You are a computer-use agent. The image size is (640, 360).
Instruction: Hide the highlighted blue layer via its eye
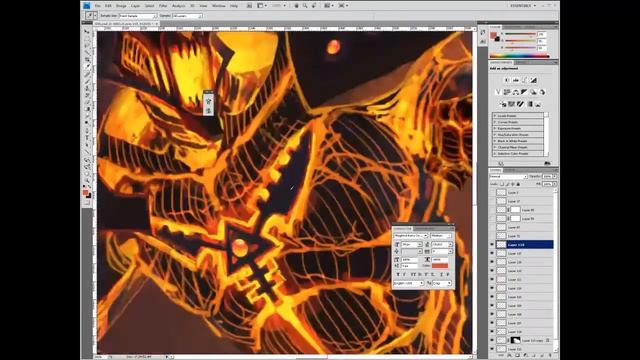tap(492, 244)
